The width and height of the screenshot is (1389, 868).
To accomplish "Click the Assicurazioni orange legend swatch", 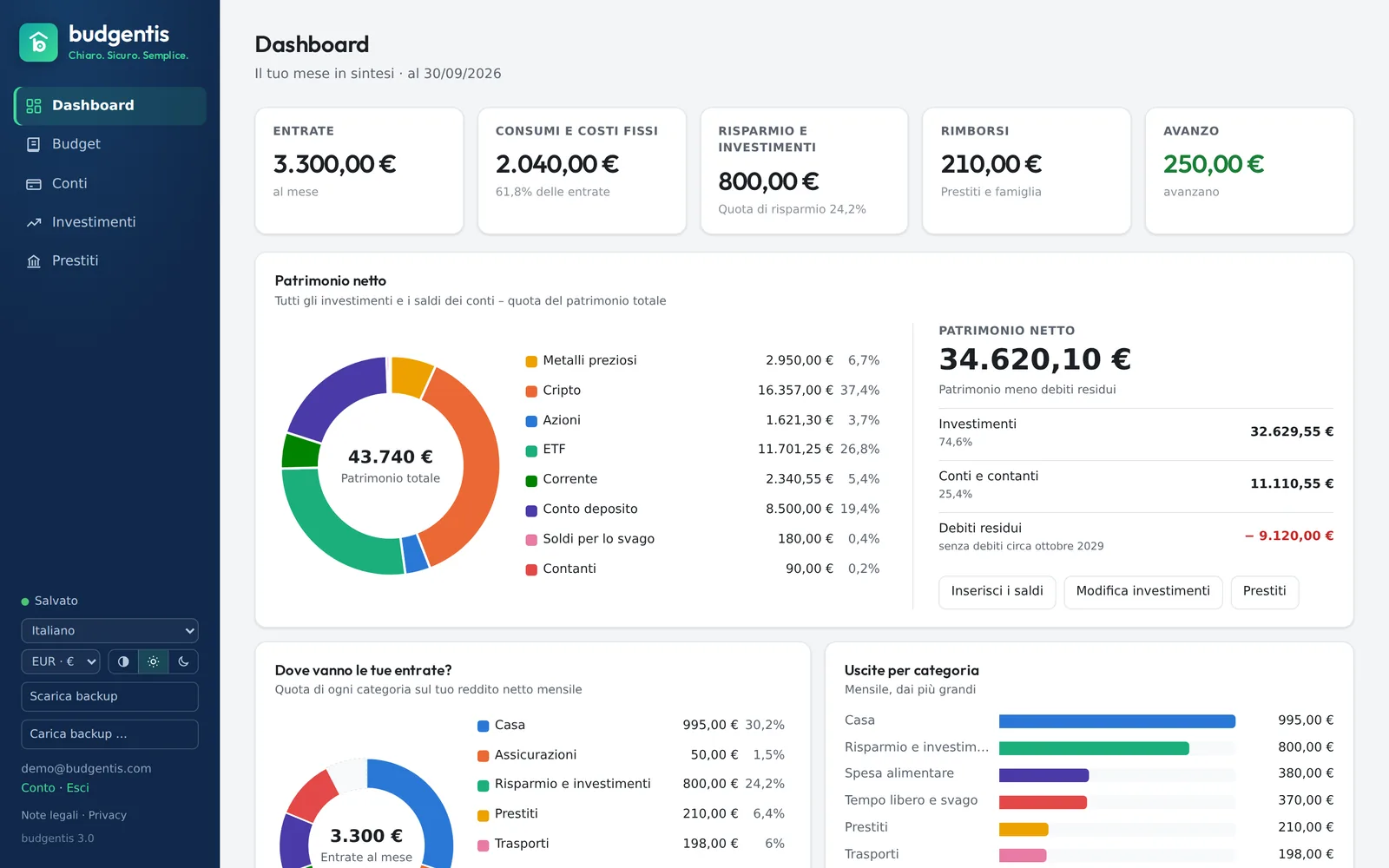I will tap(483, 756).
